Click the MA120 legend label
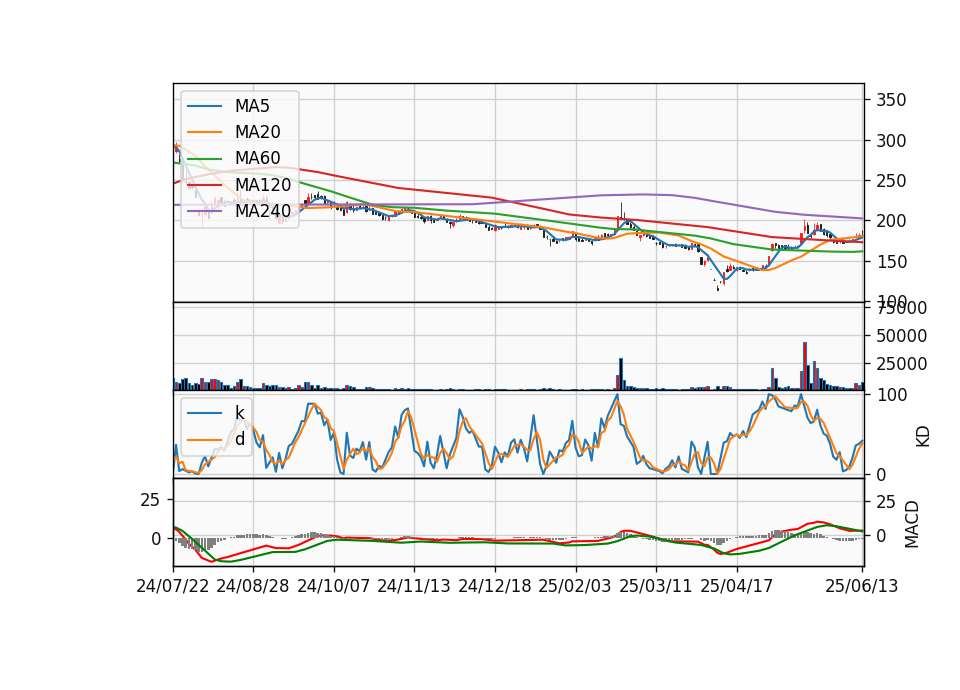This screenshot has width=960, height=690. pos(263,184)
